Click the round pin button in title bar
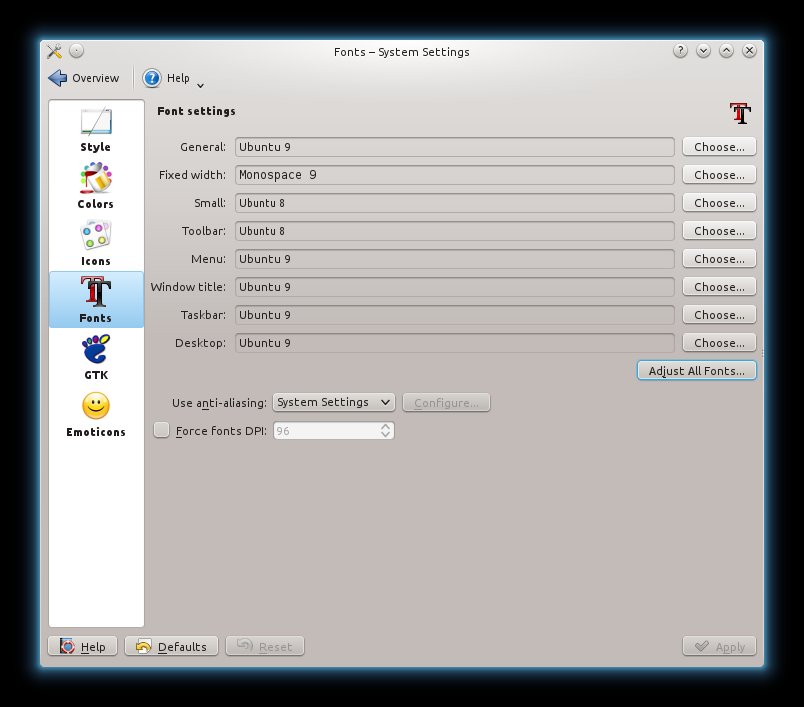 pos(76,51)
